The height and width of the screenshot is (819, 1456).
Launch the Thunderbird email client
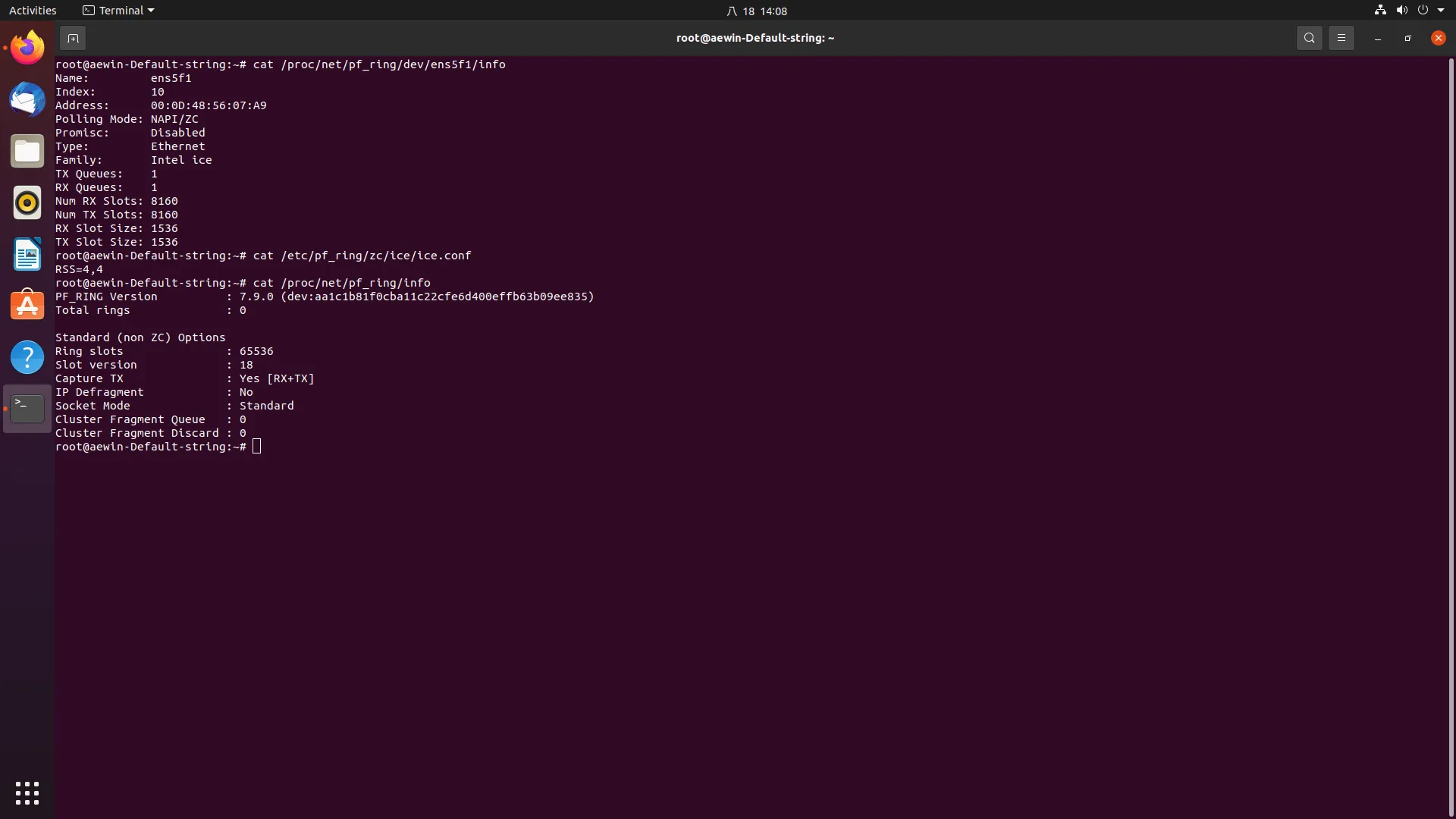point(27,99)
